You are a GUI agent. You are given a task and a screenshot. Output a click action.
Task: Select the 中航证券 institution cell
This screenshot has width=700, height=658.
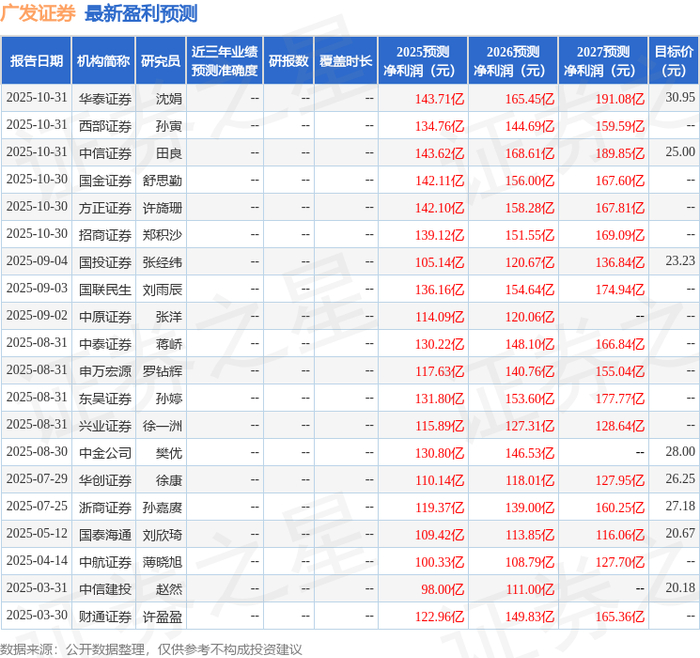click(105, 562)
